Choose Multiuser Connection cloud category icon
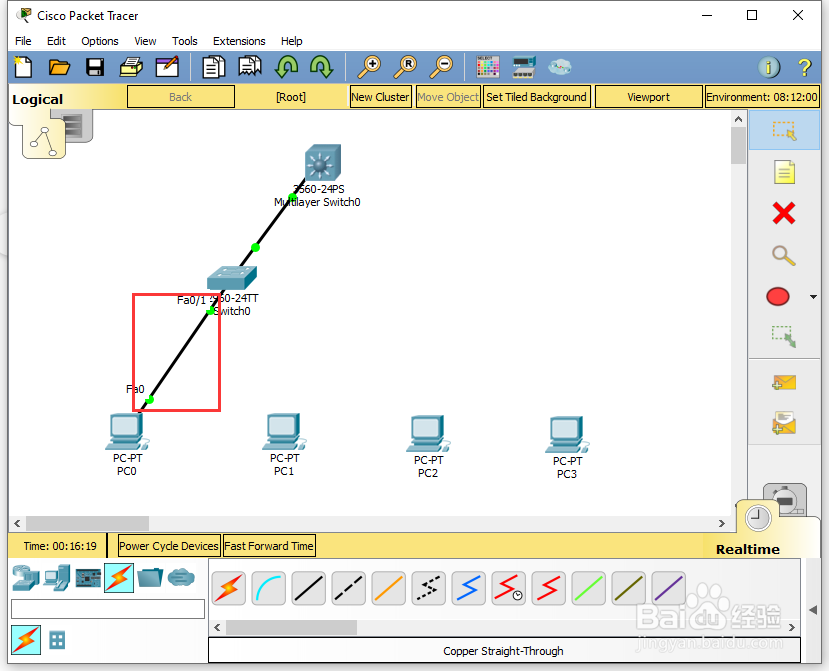The width and height of the screenshot is (829, 671). click(x=181, y=577)
